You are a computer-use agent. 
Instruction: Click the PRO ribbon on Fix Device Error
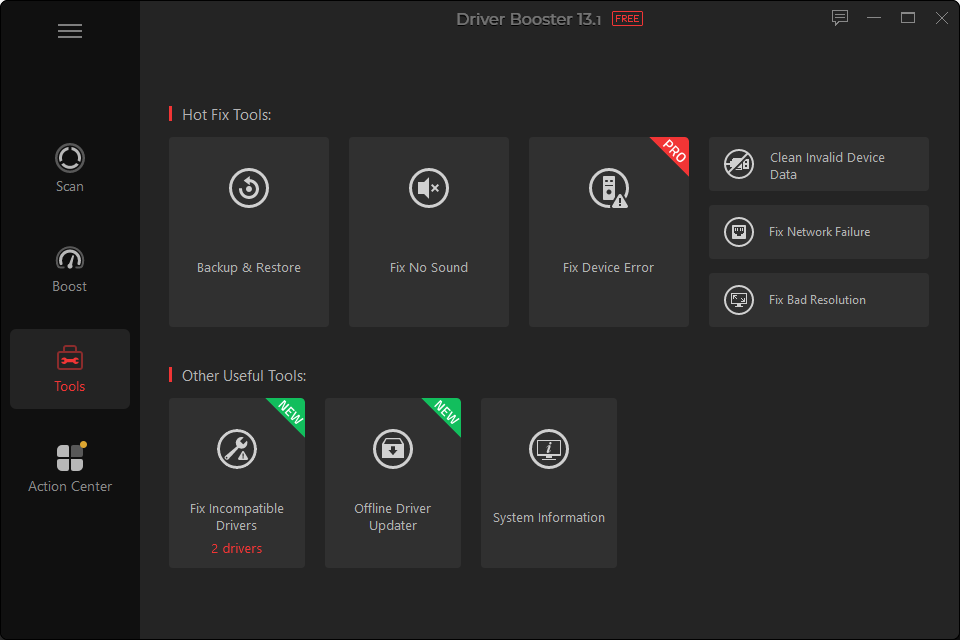pos(674,152)
